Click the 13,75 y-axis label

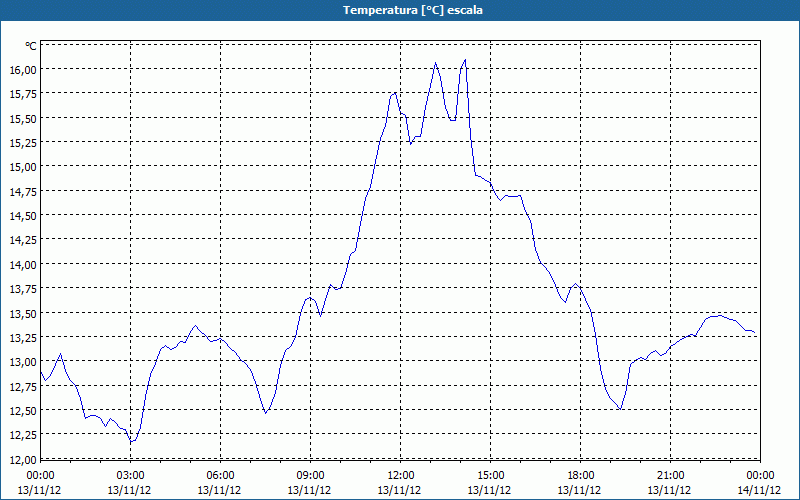23,289
